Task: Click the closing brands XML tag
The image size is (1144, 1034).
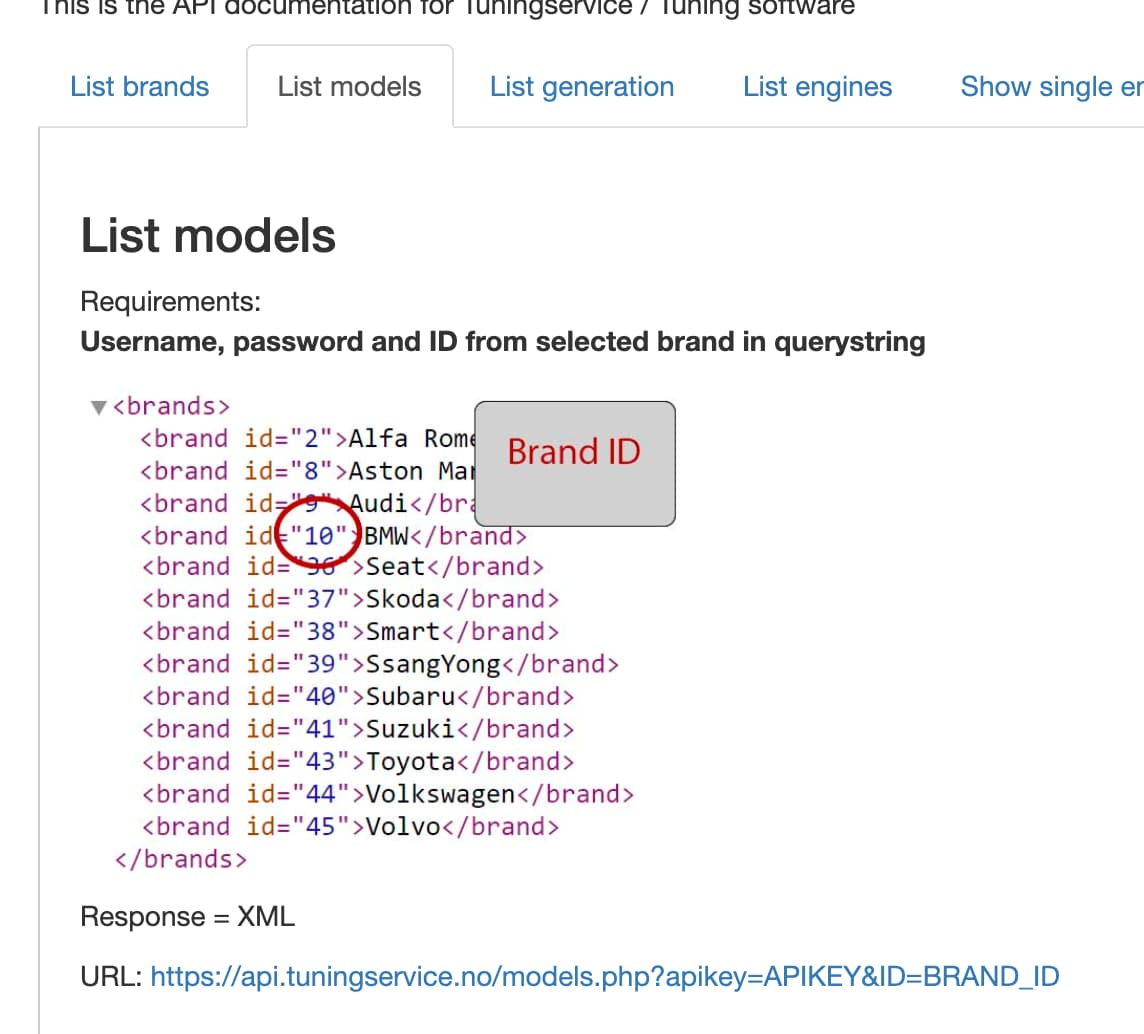Action: click(180, 859)
